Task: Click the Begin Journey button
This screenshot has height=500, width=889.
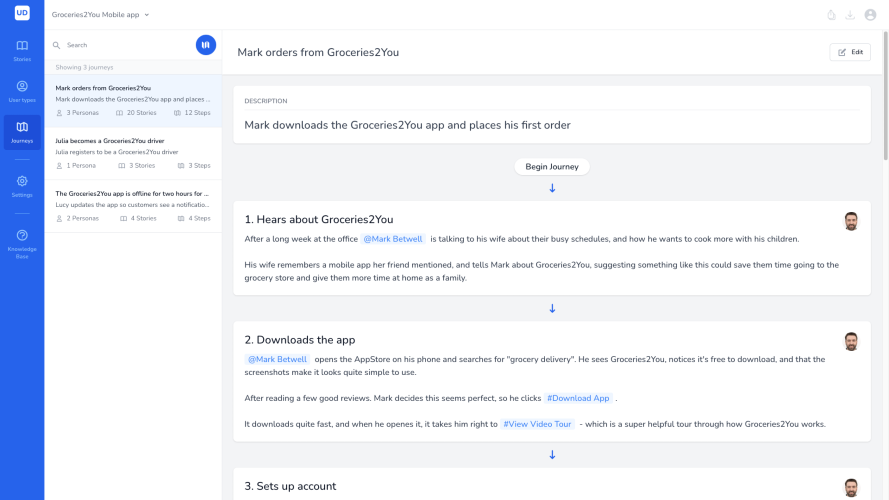Action: [552, 167]
